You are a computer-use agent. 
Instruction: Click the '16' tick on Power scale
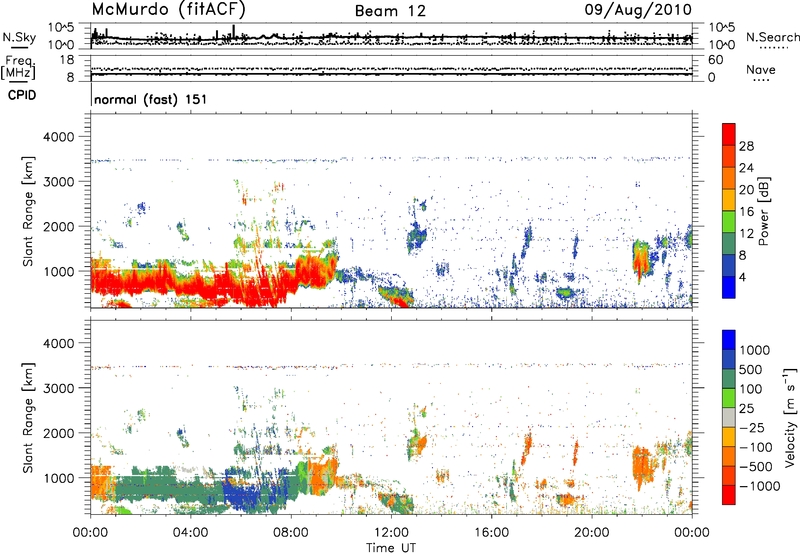746,212
